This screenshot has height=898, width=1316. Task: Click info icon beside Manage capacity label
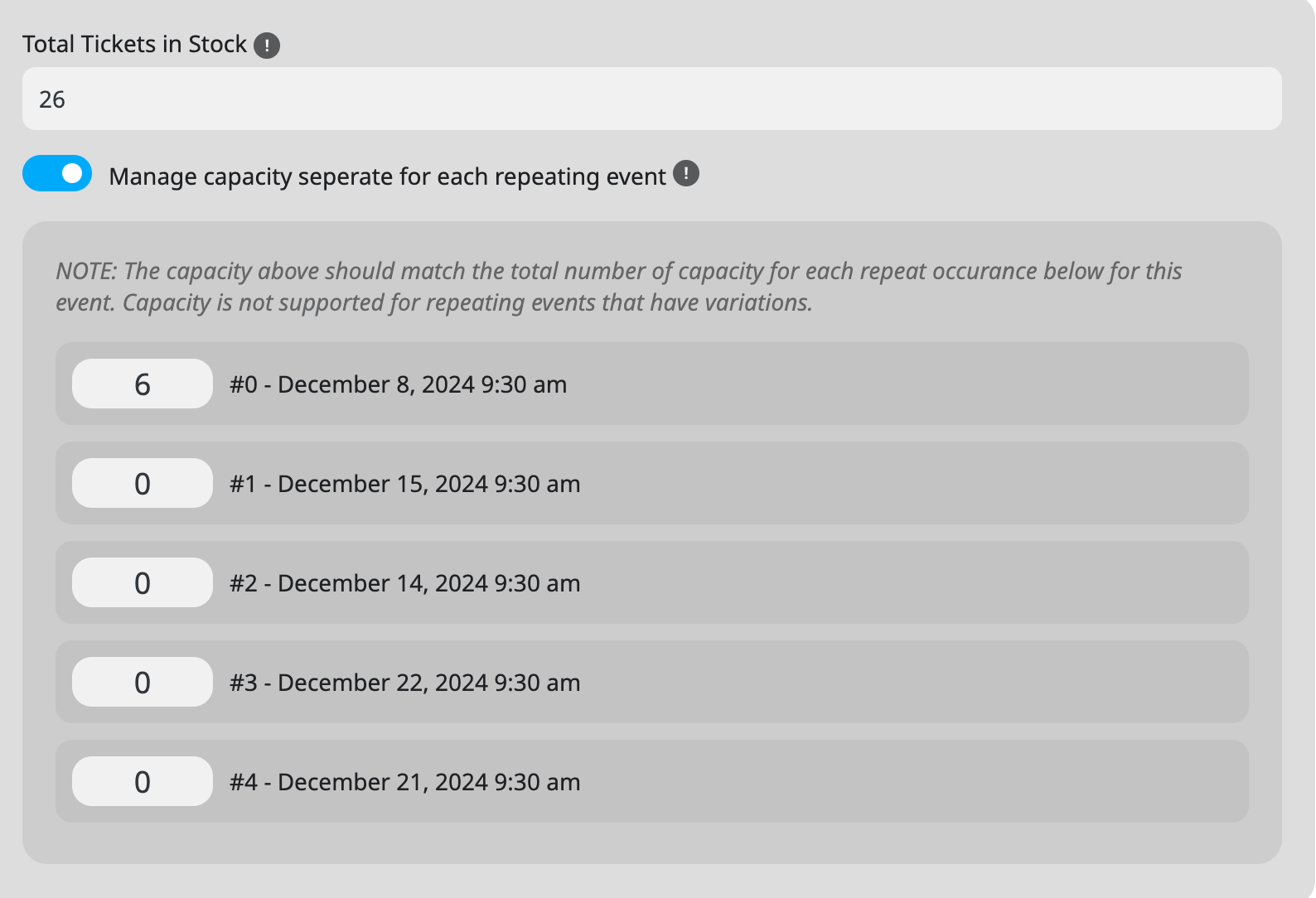point(686,174)
